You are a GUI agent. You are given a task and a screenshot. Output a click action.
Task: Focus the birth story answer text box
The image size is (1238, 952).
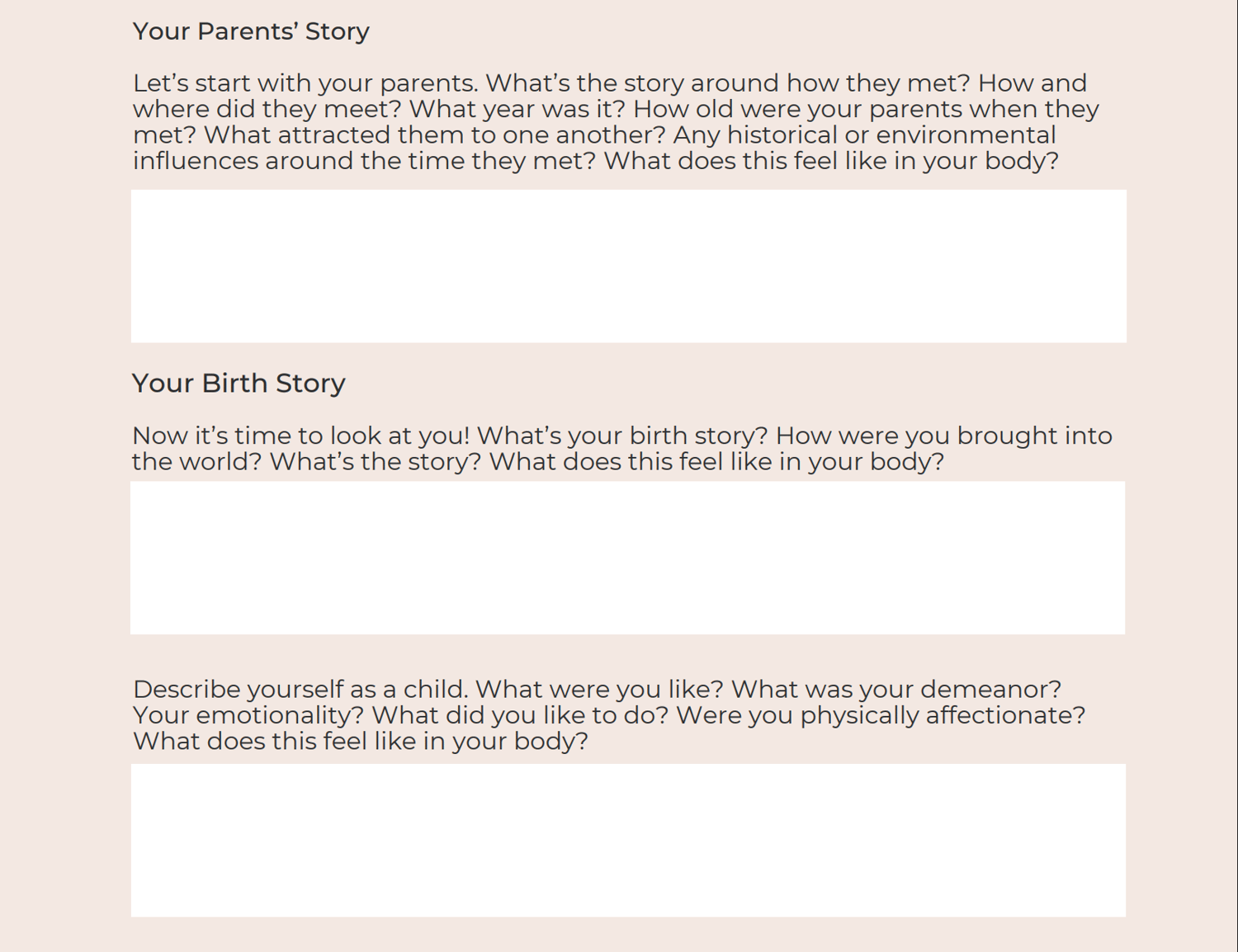(x=627, y=558)
